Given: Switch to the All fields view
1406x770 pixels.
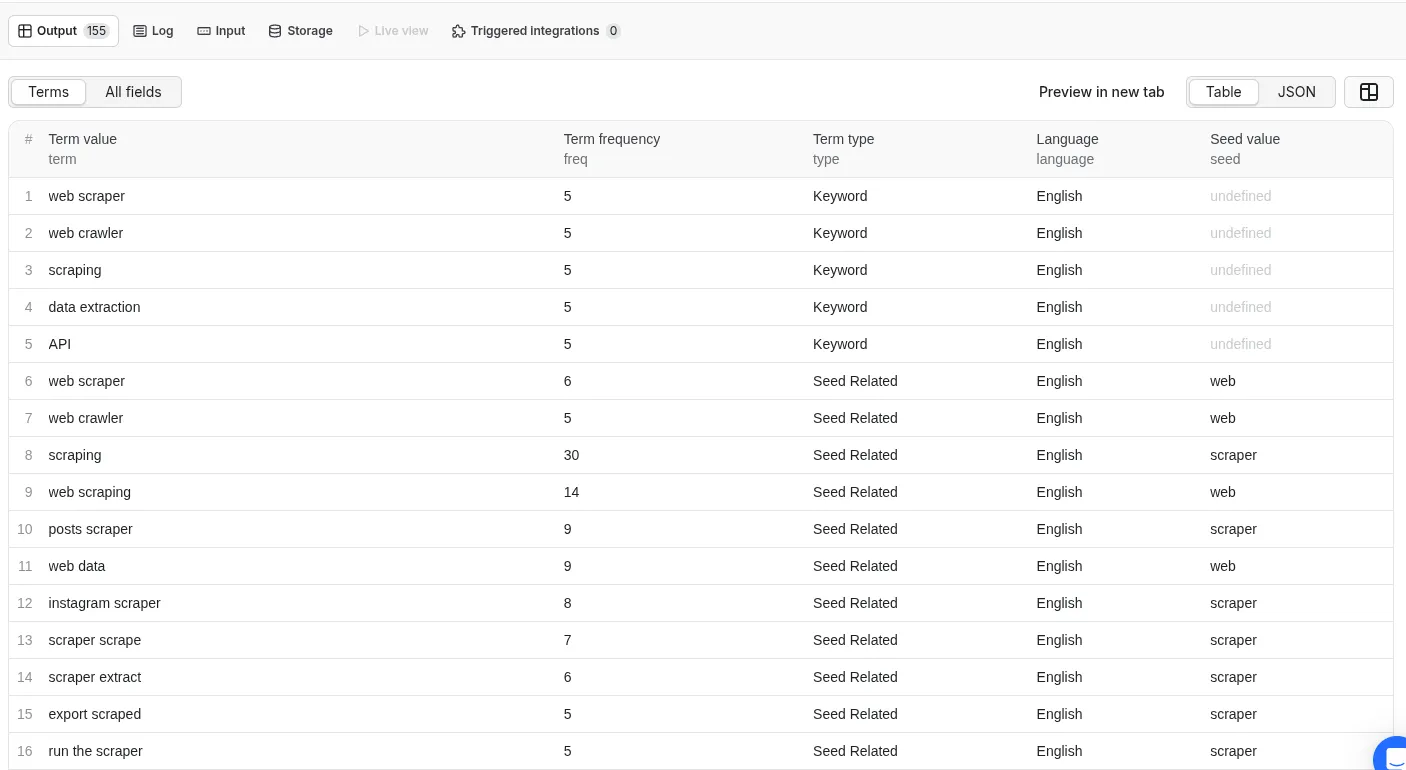Looking at the screenshot, I should [133, 91].
